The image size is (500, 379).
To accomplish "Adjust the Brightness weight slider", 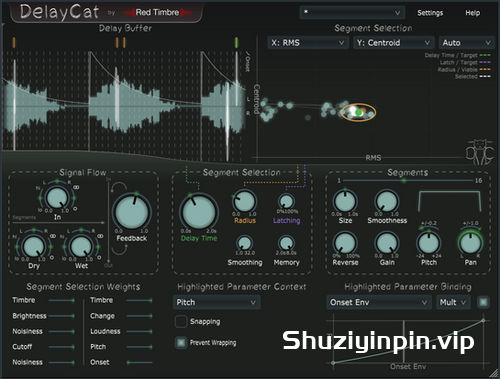I will tap(61, 316).
